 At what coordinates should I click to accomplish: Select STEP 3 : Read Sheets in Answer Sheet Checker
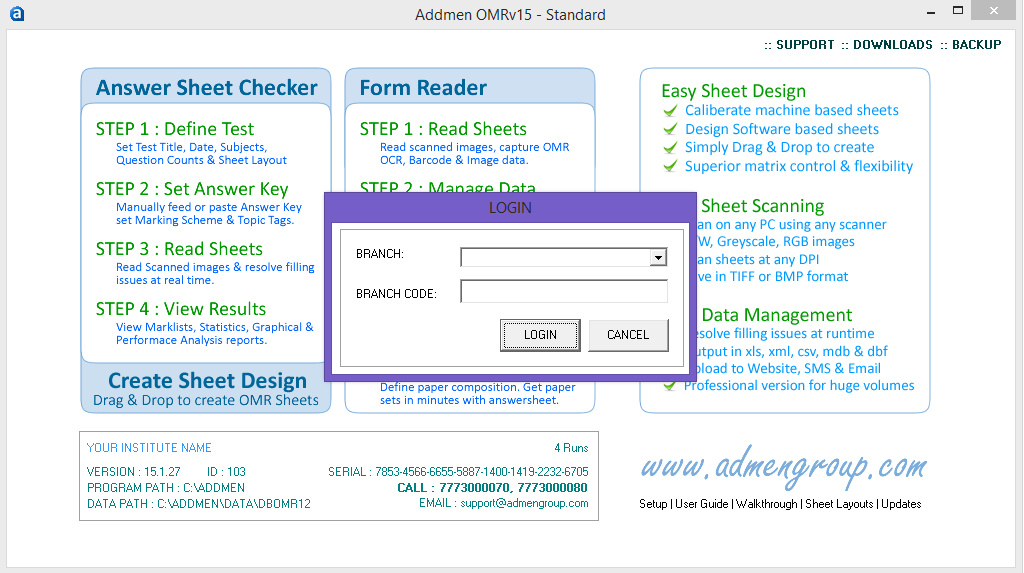click(x=179, y=249)
